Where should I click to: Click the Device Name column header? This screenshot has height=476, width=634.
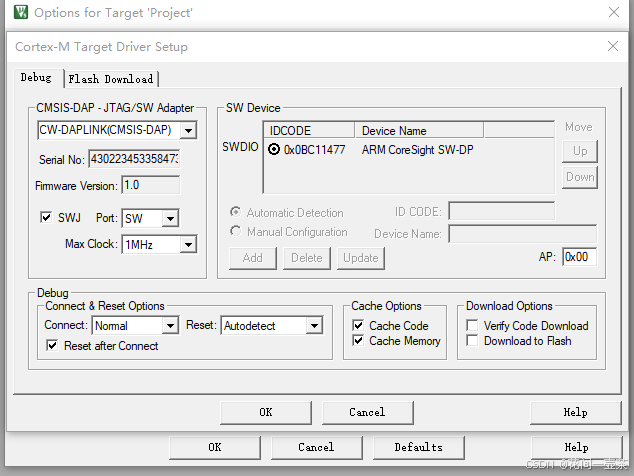click(x=419, y=130)
